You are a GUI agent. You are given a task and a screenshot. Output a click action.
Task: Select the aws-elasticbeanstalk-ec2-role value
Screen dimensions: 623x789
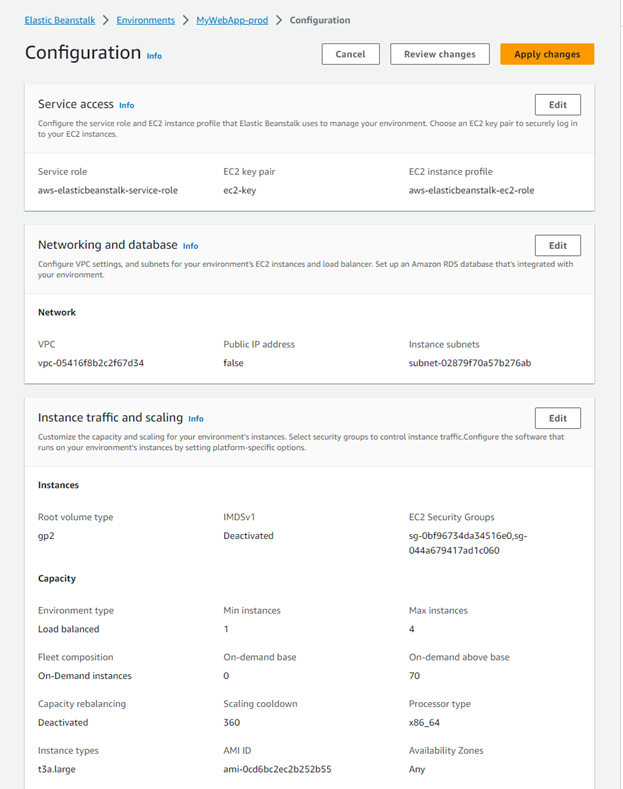[x=472, y=190]
